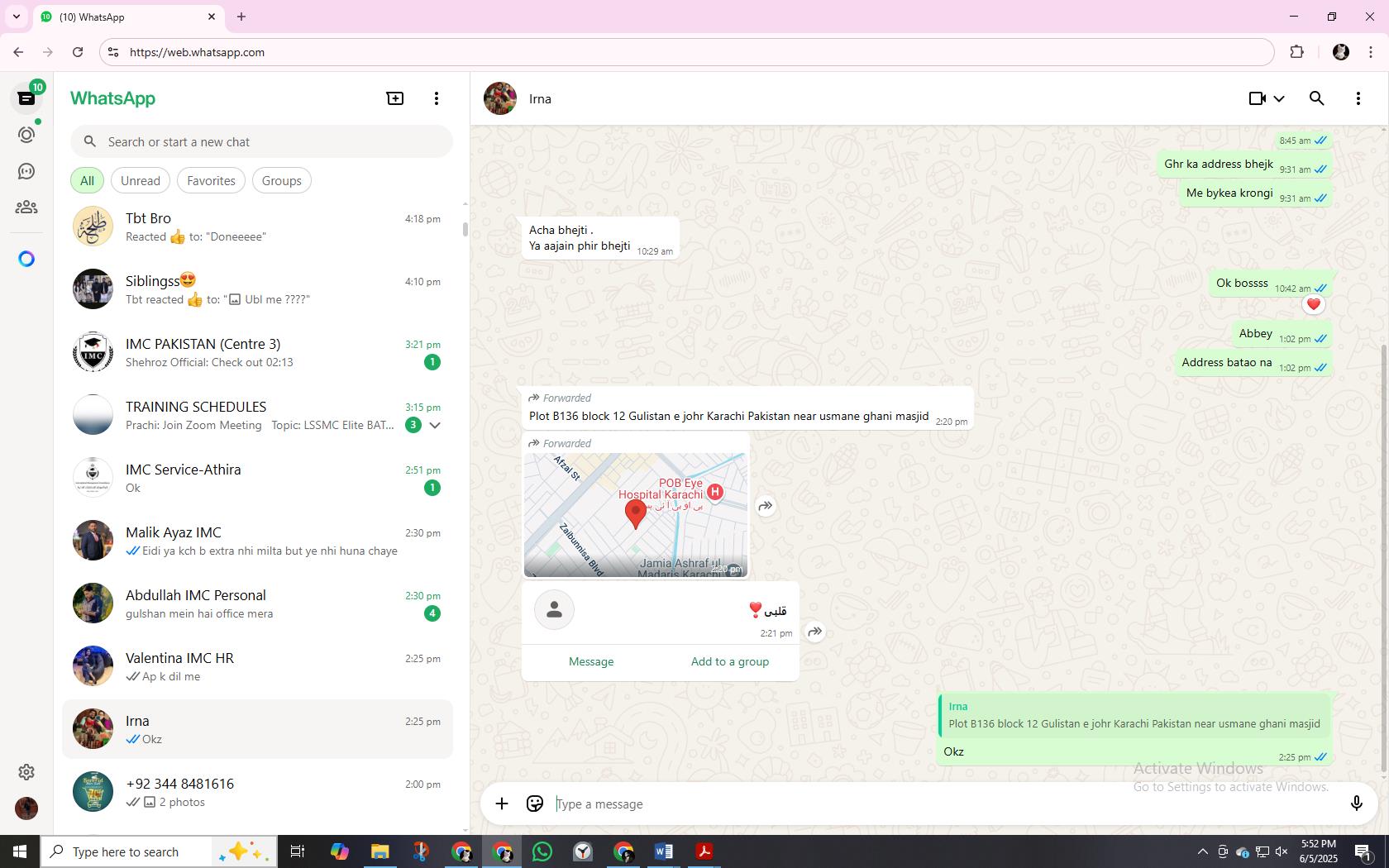Open Windows Start menu
This screenshot has height=868, width=1389.
20,851
